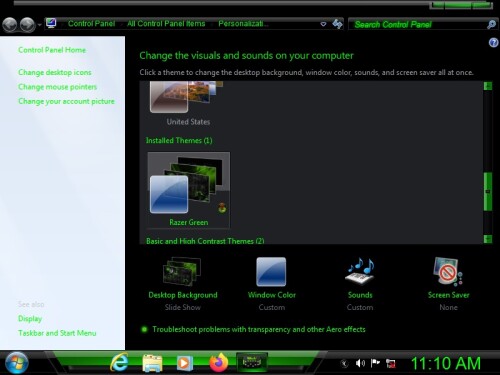
Task: Launch Internet Explorer from the taskbar
Action: [x=119, y=363]
